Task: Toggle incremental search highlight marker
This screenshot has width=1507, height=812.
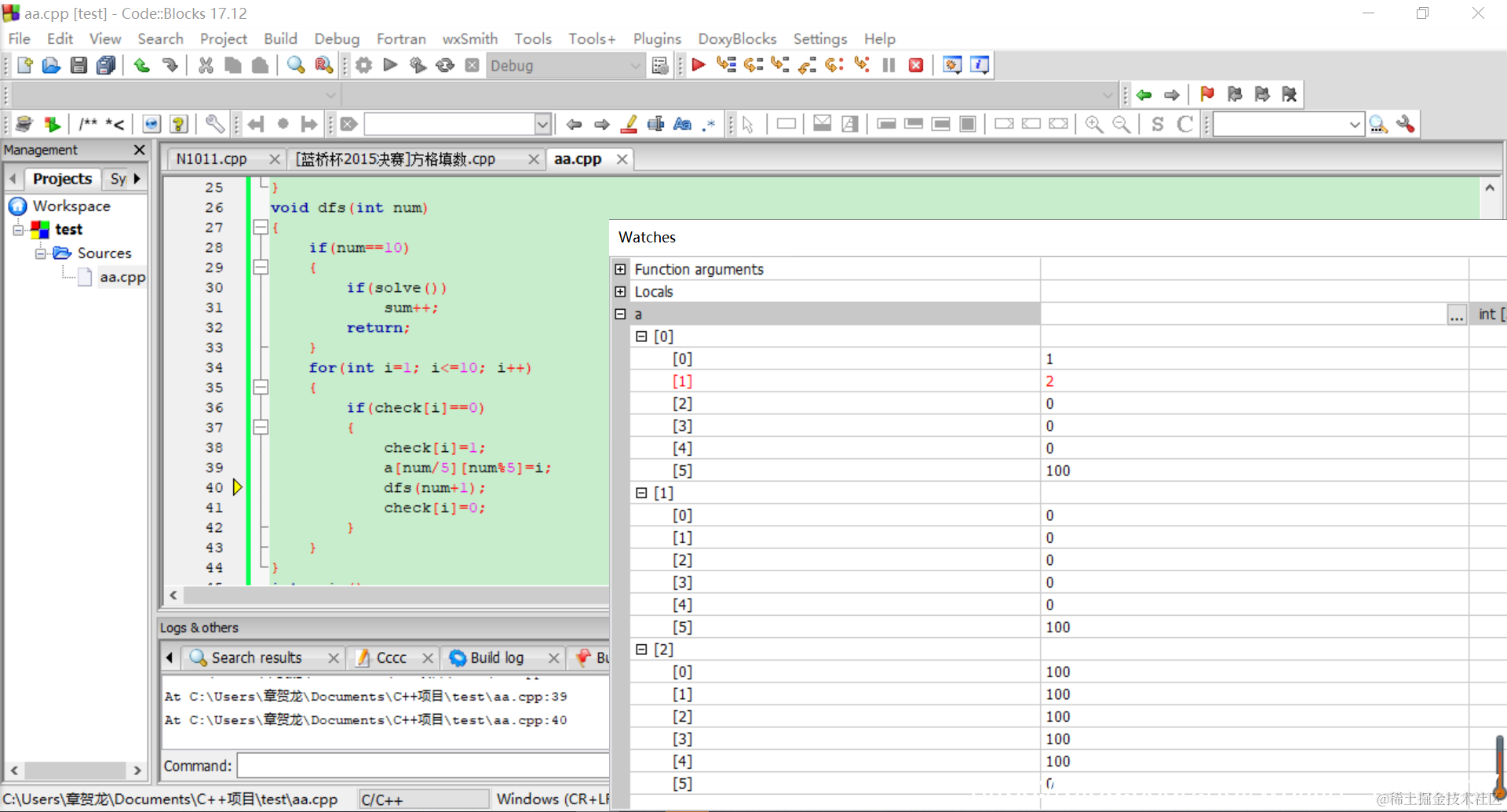Action: (629, 124)
